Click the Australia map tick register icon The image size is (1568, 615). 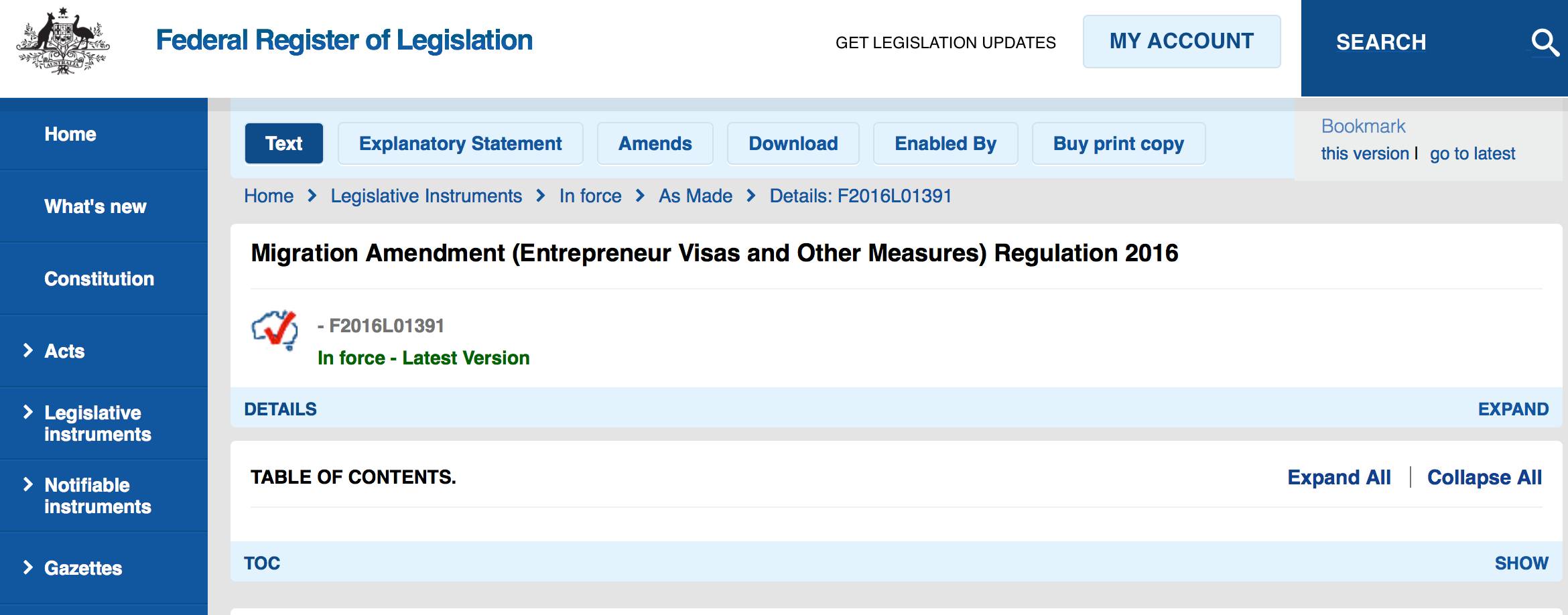(x=275, y=330)
